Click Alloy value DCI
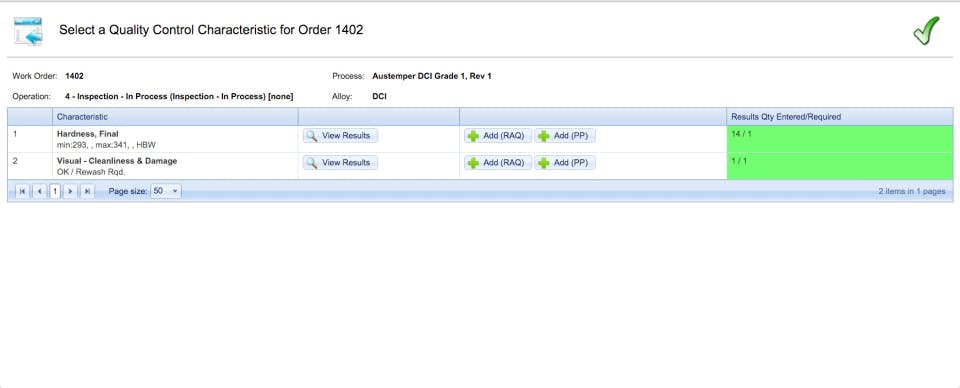 [x=379, y=97]
